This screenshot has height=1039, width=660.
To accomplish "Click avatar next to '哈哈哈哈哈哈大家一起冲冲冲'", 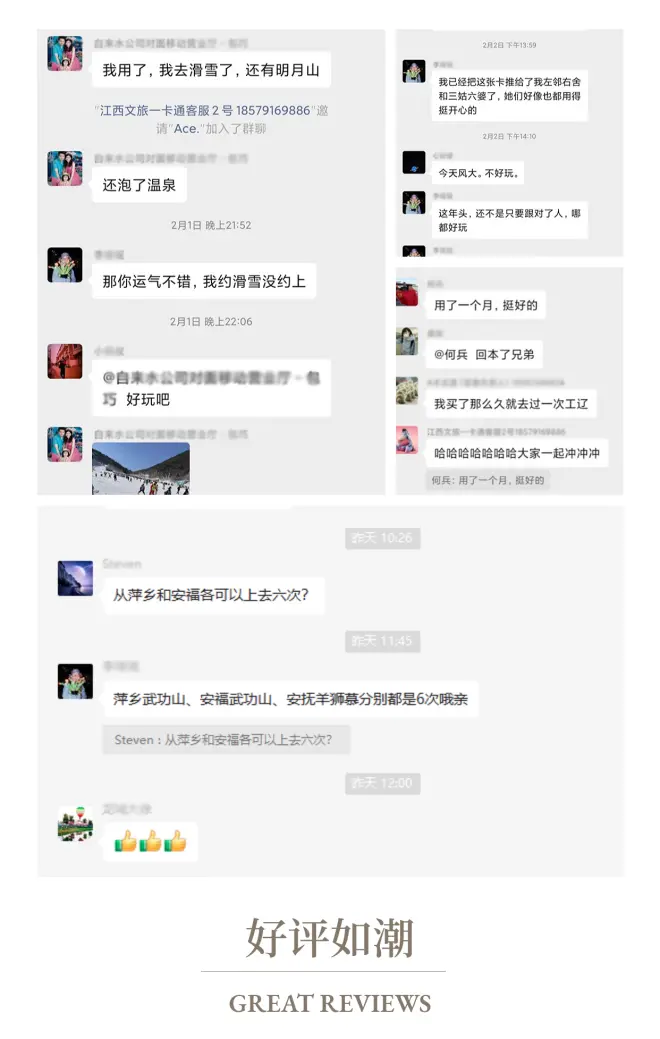I will tap(407, 440).
